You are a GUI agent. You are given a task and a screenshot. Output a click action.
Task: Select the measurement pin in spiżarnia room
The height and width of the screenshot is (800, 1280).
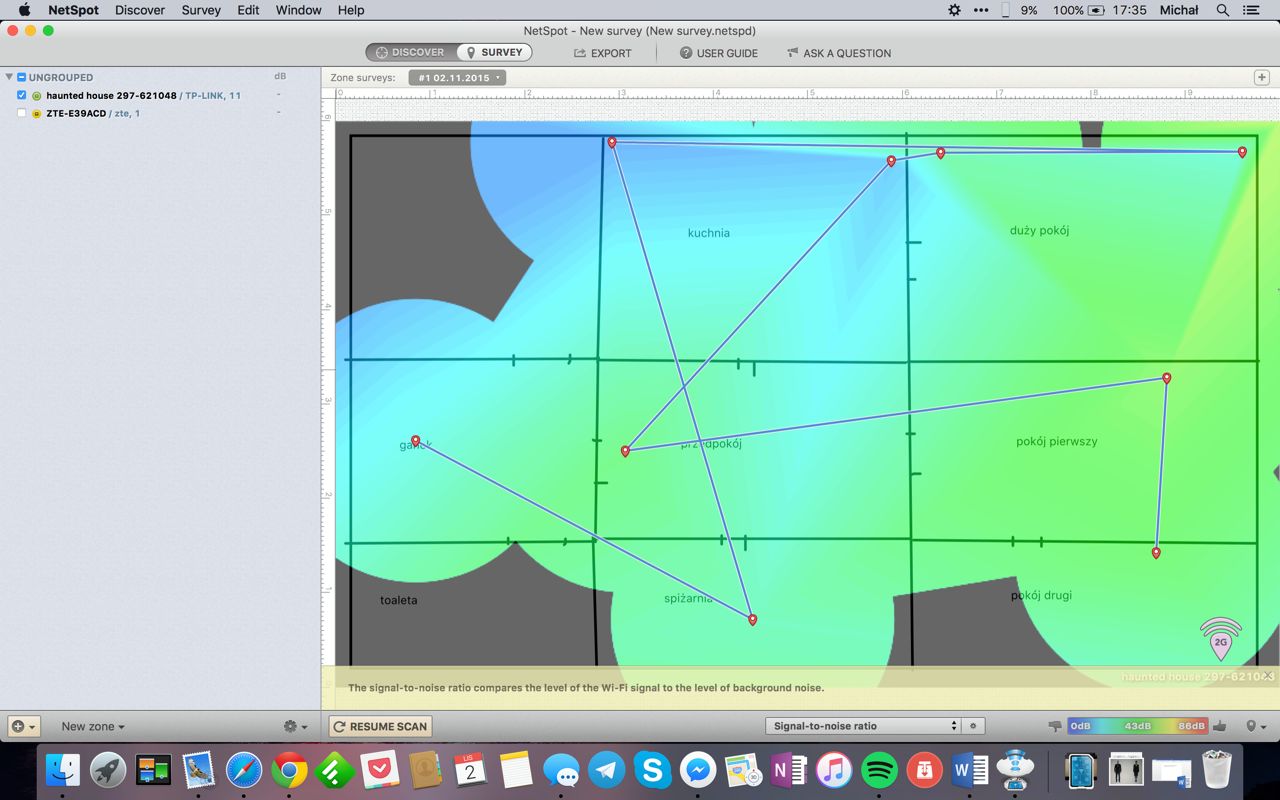(752, 620)
